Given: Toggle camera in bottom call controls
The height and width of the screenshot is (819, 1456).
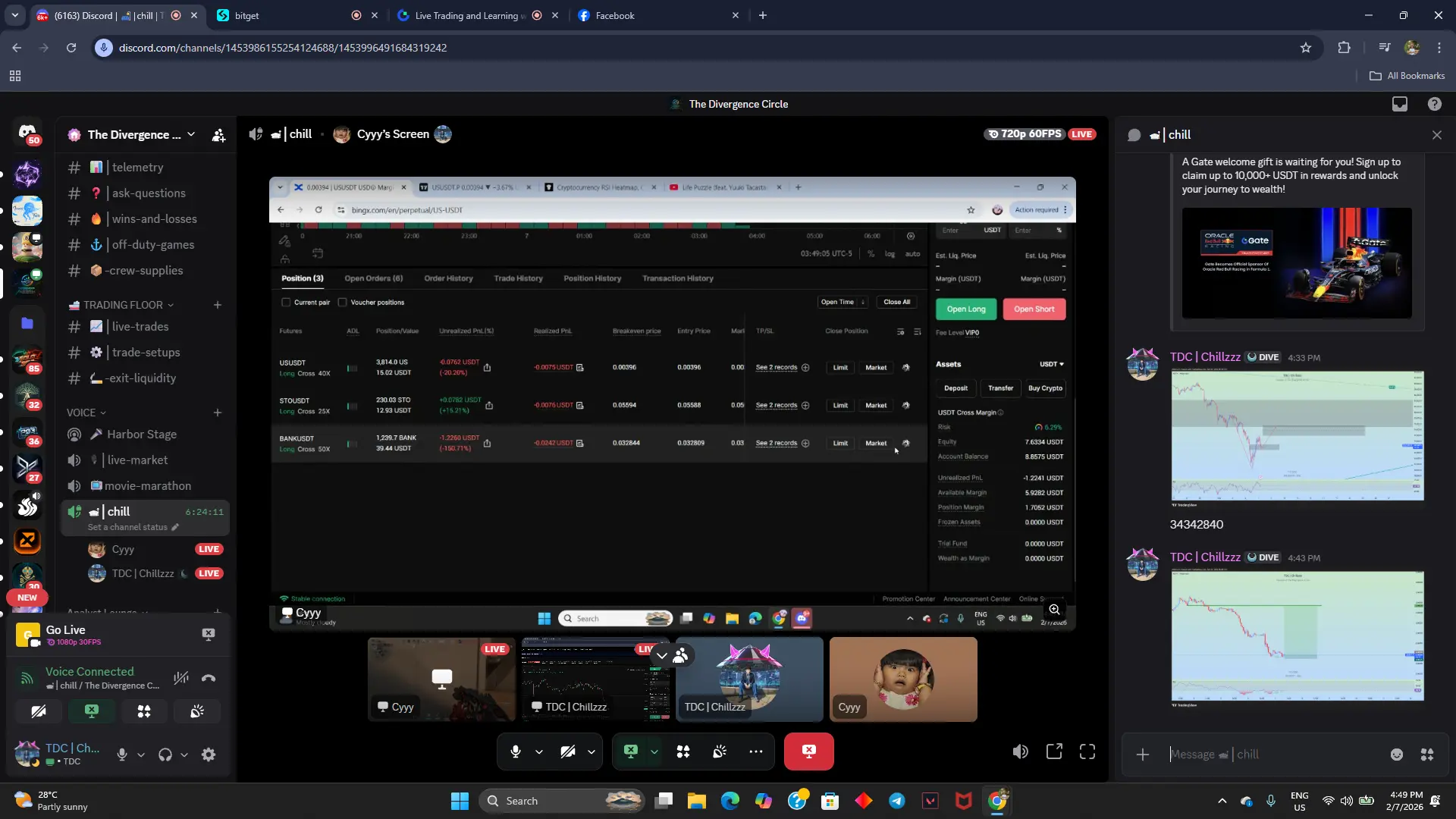Looking at the screenshot, I should 567,752.
